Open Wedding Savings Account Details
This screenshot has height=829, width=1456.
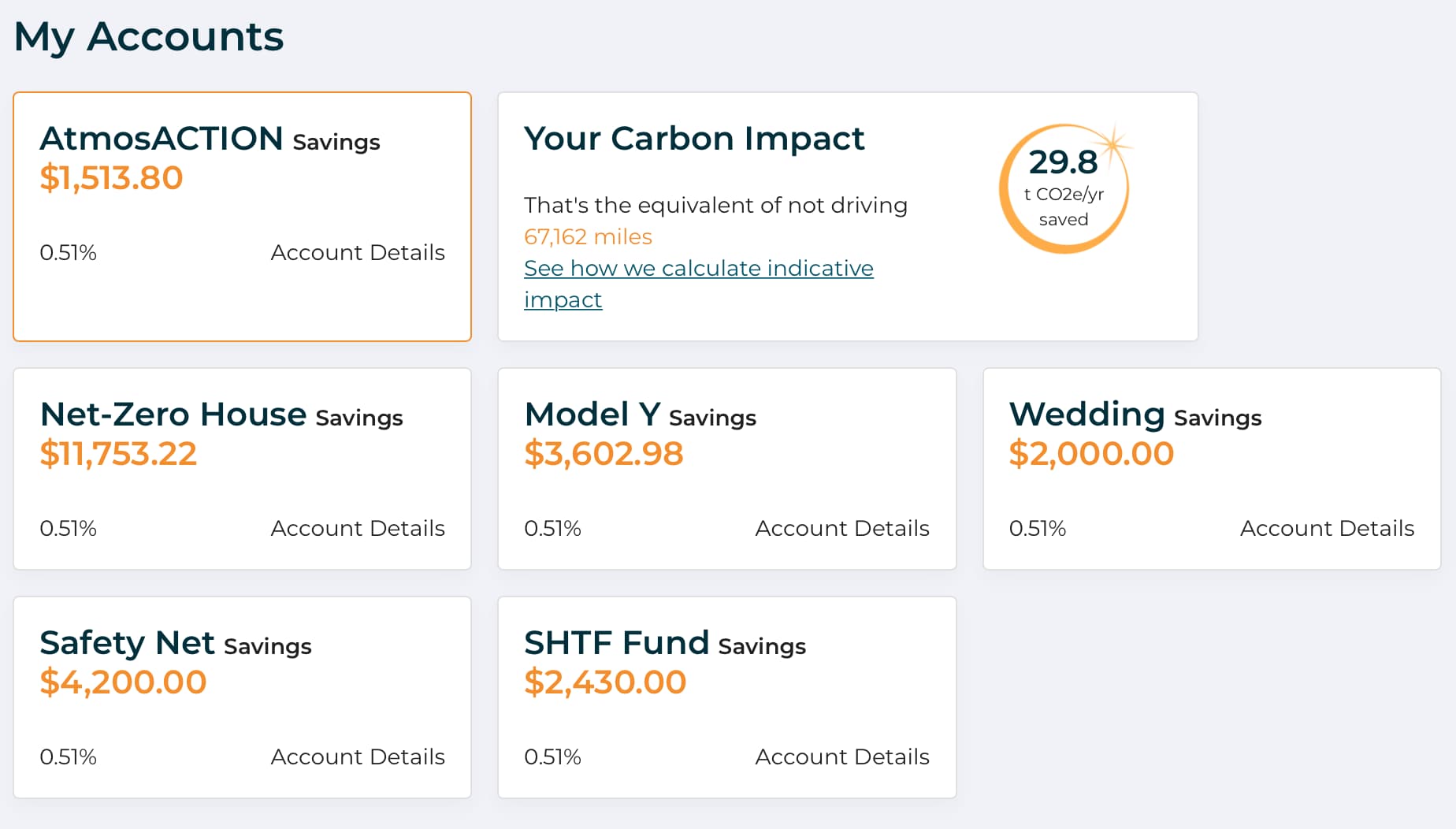pyautogui.click(x=1326, y=529)
